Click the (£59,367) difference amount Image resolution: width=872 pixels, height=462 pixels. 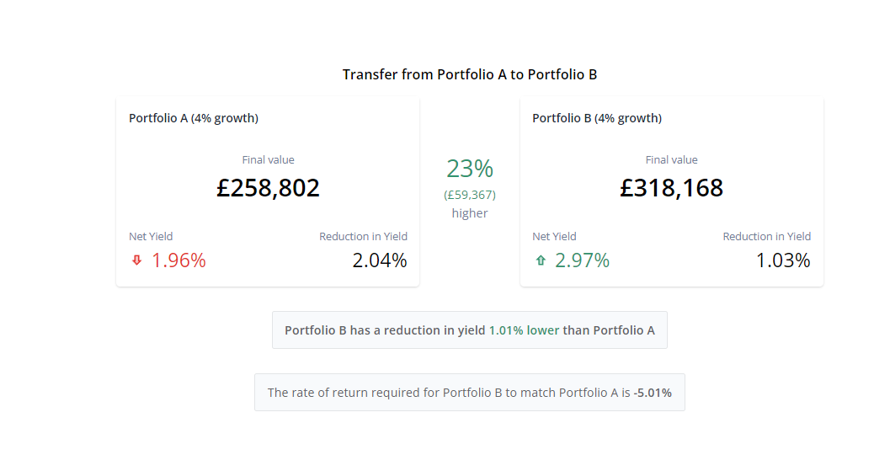pos(470,195)
